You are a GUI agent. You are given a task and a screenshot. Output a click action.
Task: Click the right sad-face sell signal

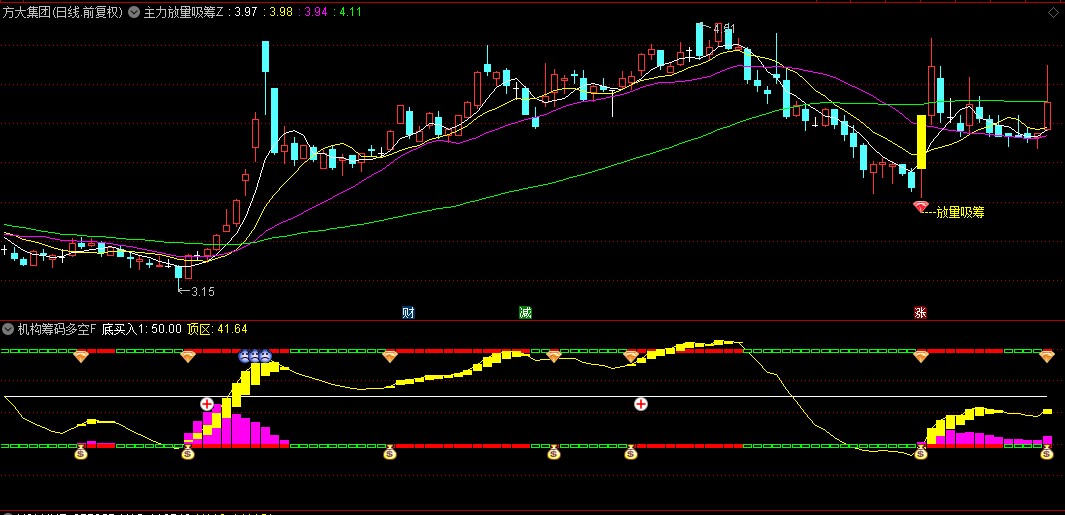point(266,355)
